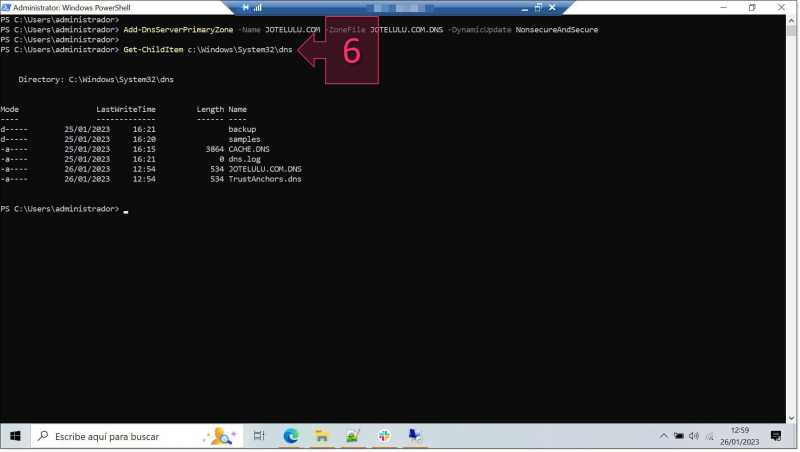
Task: Open the volume control in the system tray
Action: click(693, 436)
